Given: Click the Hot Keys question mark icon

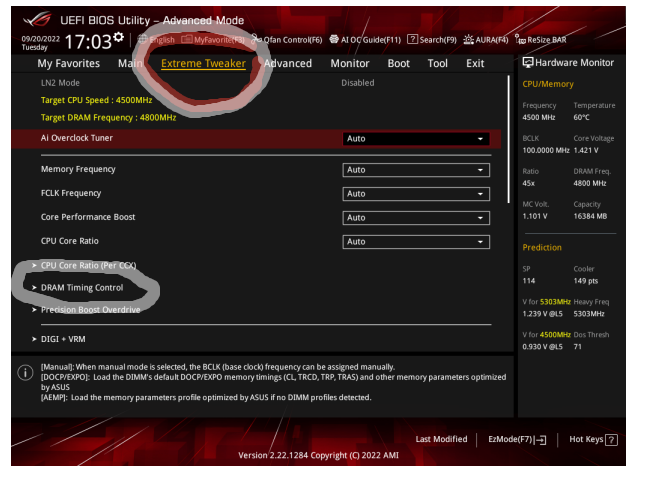Looking at the screenshot, I should (612, 440).
